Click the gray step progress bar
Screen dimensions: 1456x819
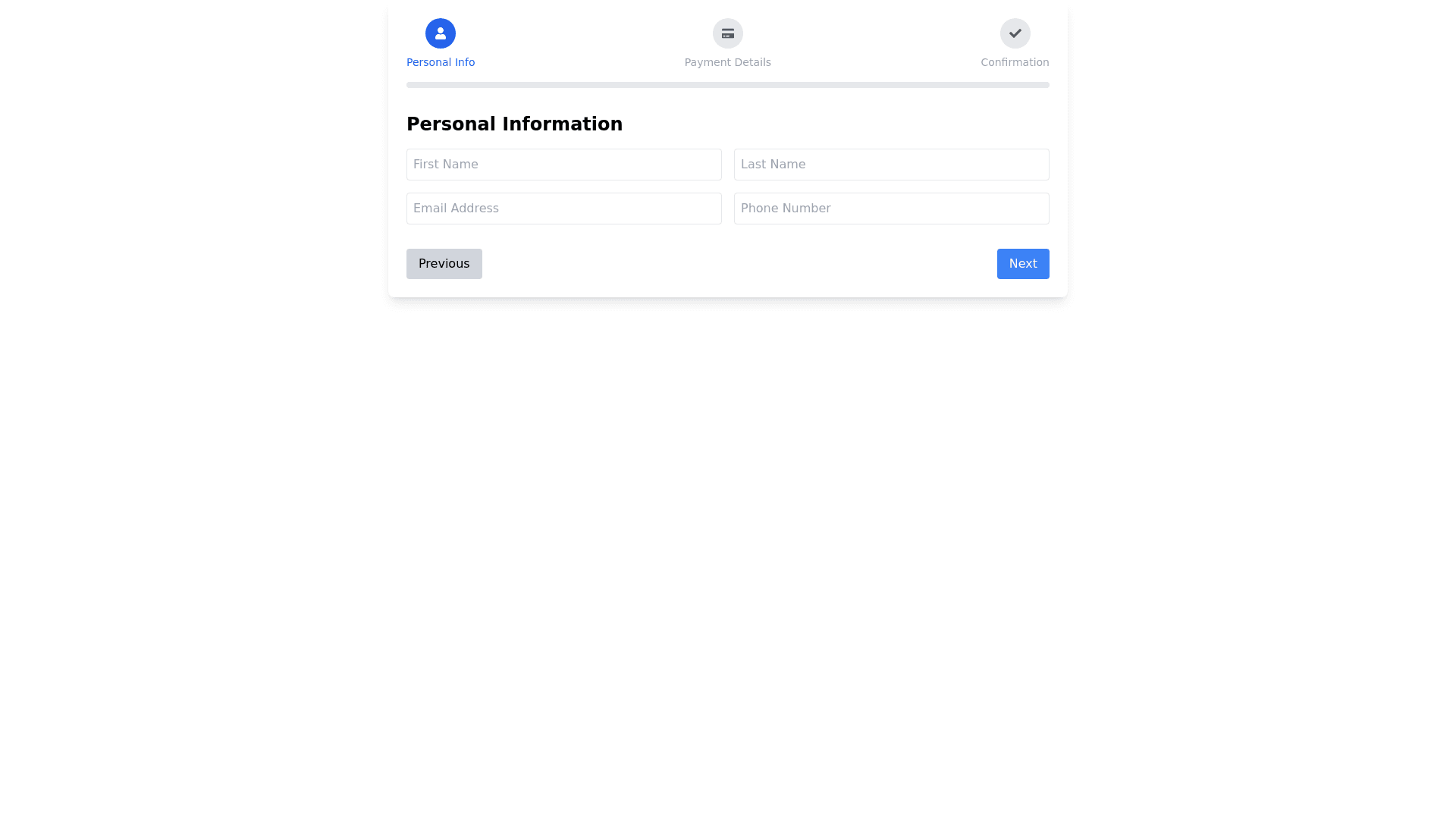(728, 85)
